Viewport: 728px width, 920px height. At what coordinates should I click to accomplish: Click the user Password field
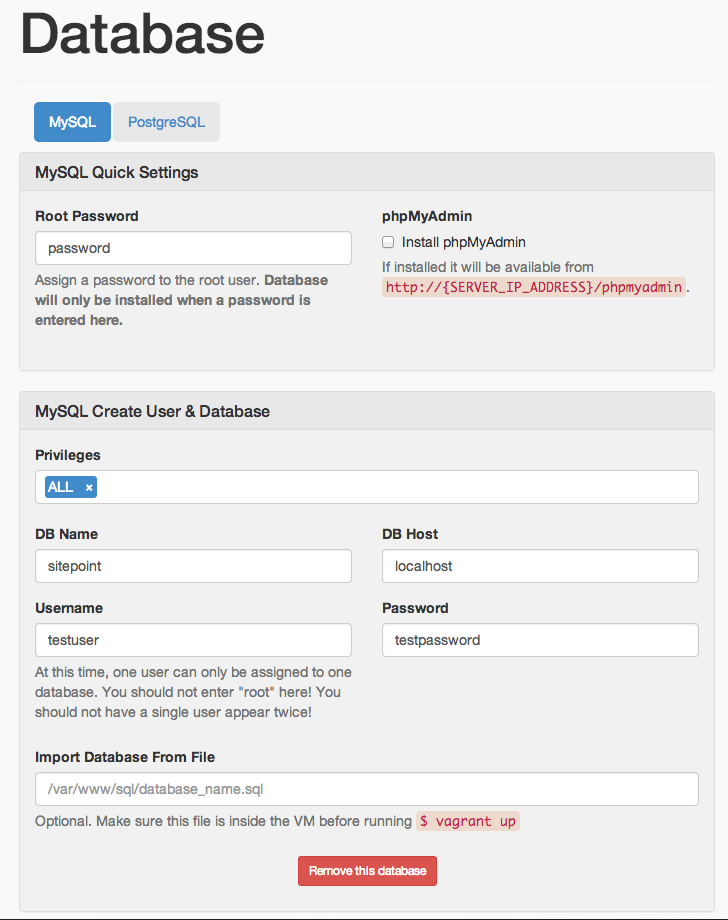click(x=540, y=640)
